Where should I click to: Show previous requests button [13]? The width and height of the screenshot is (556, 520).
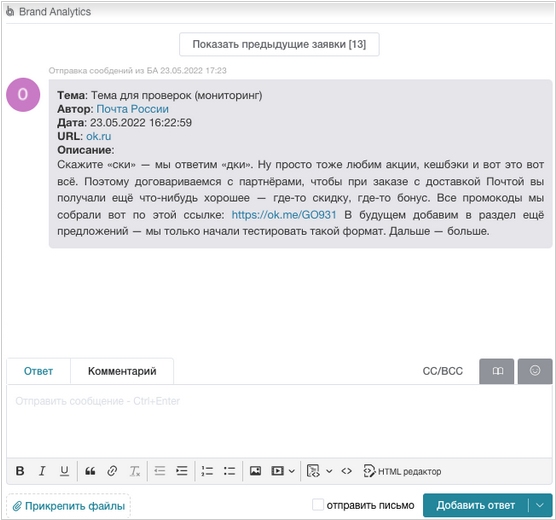[279, 44]
